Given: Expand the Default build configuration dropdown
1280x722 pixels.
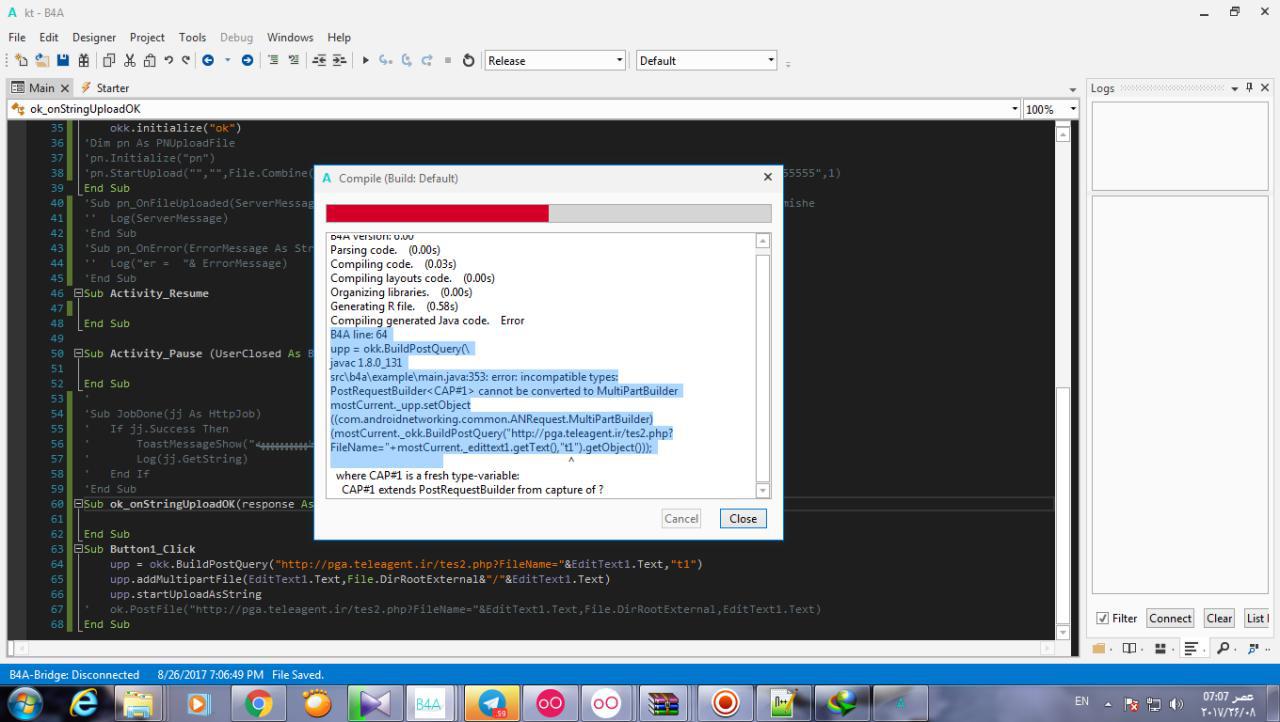Looking at the screenshot, I should coord(707,60).
